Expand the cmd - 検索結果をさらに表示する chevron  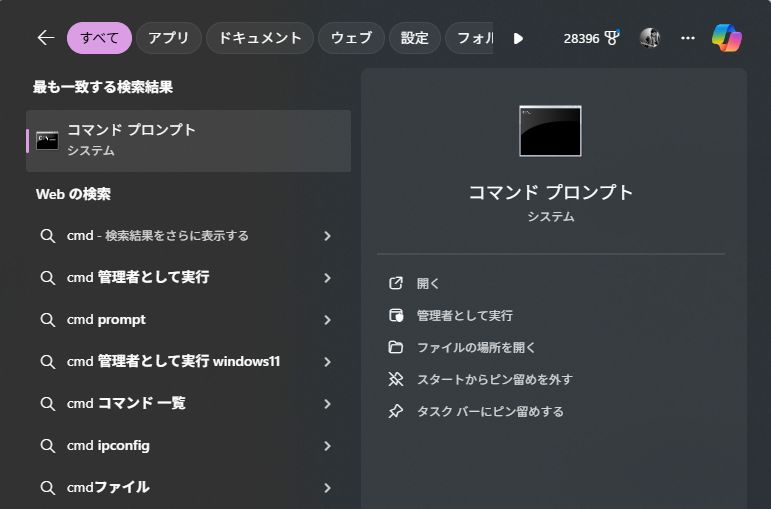coord(327,236)
